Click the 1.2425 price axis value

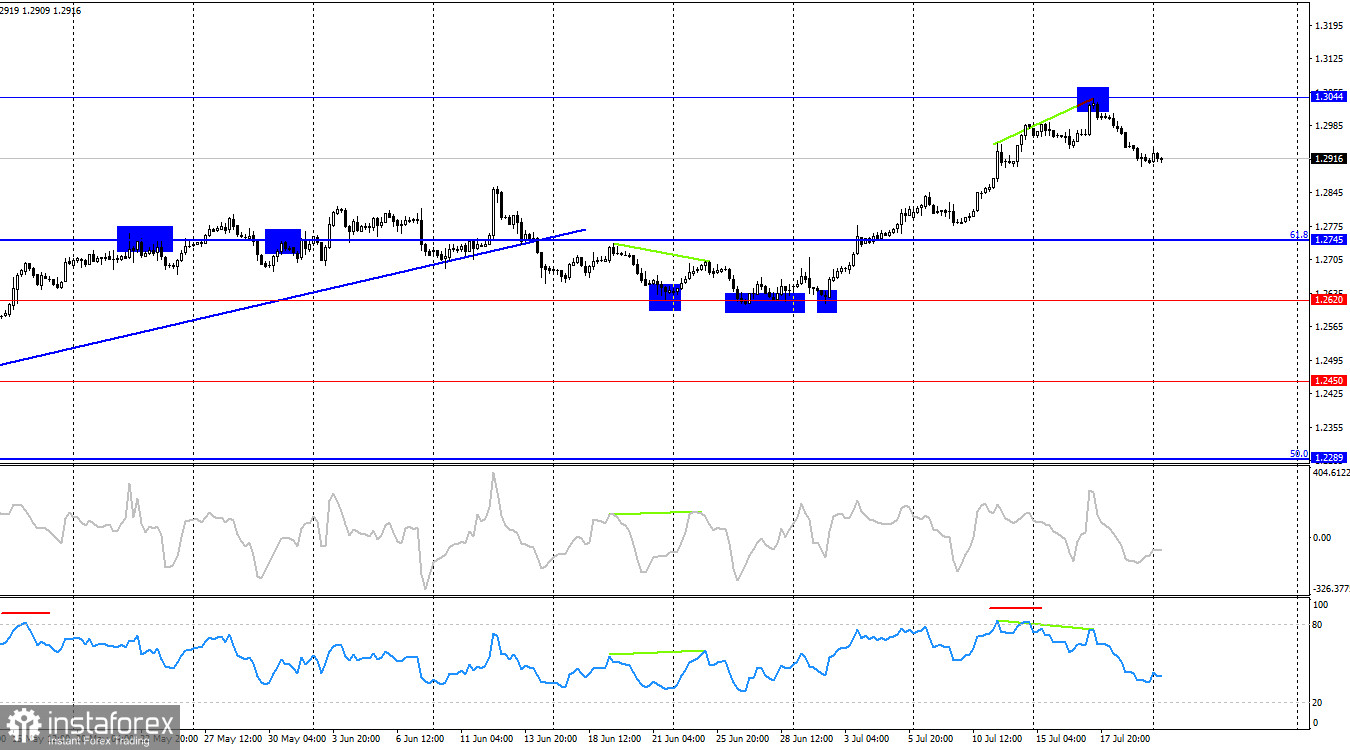tap(1329, 394)
